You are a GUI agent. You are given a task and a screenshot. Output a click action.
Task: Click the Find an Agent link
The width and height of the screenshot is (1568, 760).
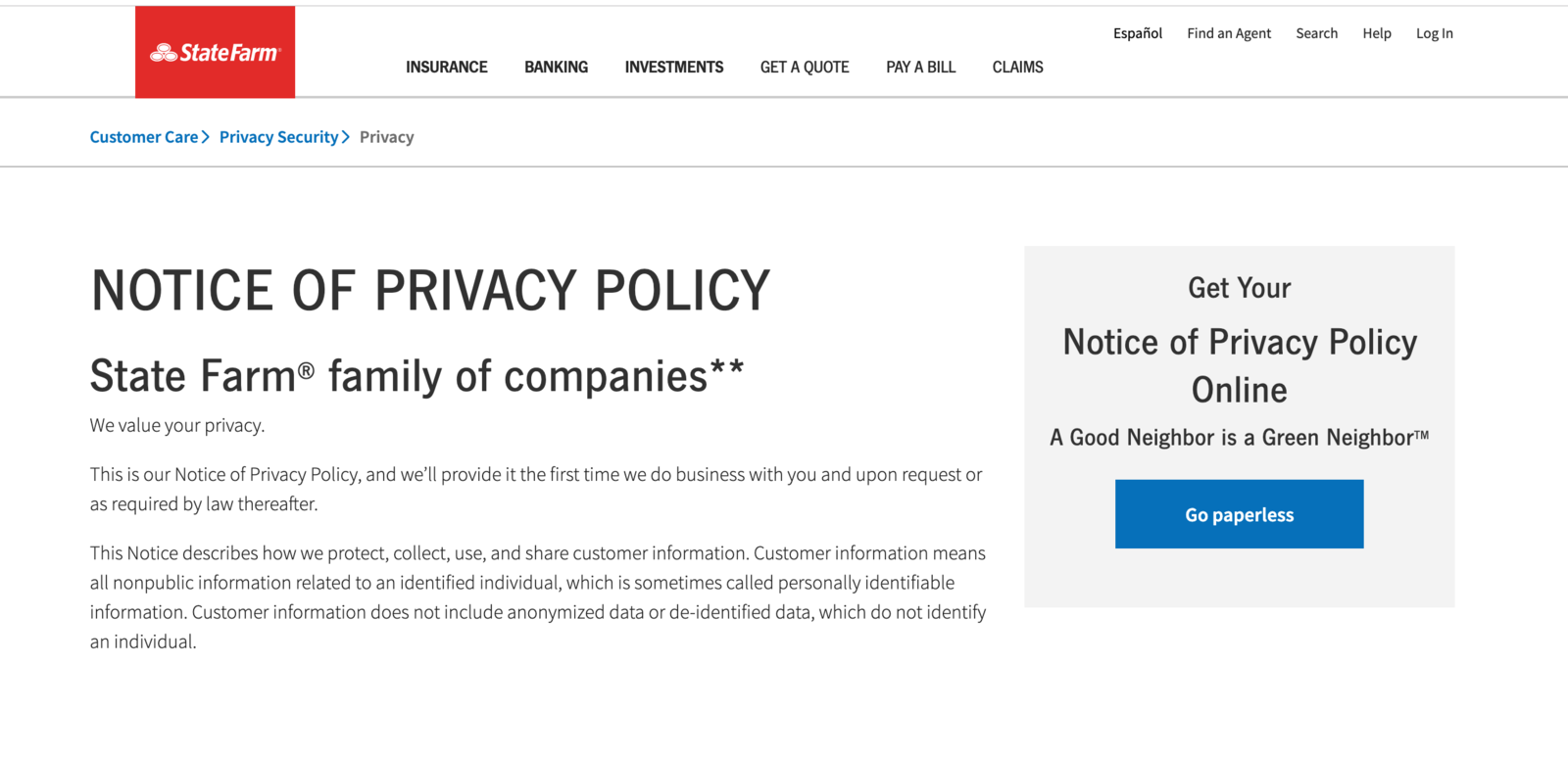[x=1229, y=33]
